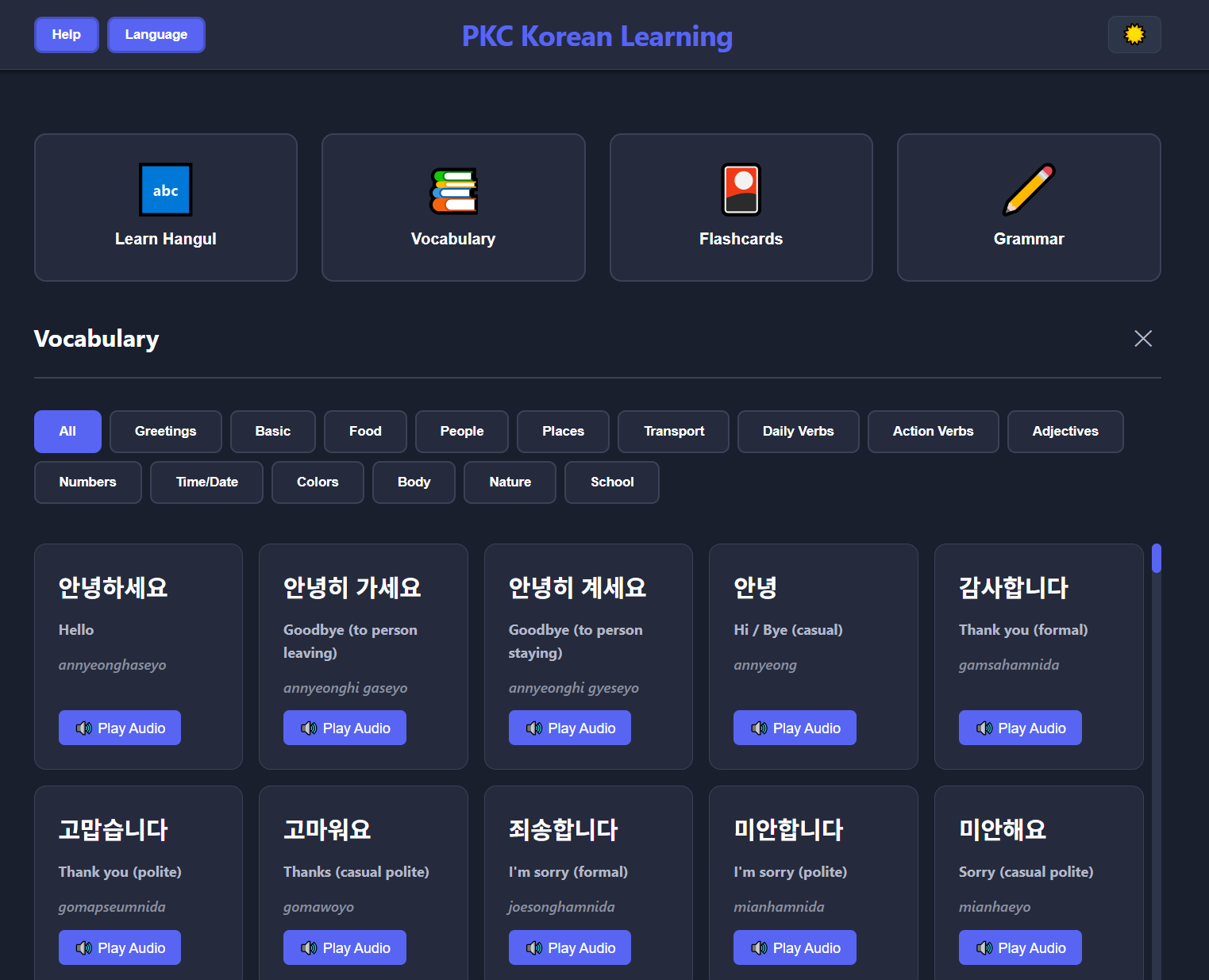Enable the Greetings vocabulary filter
The height and width of the screenshot is (980, 1209).
click(x=165, y=431)
